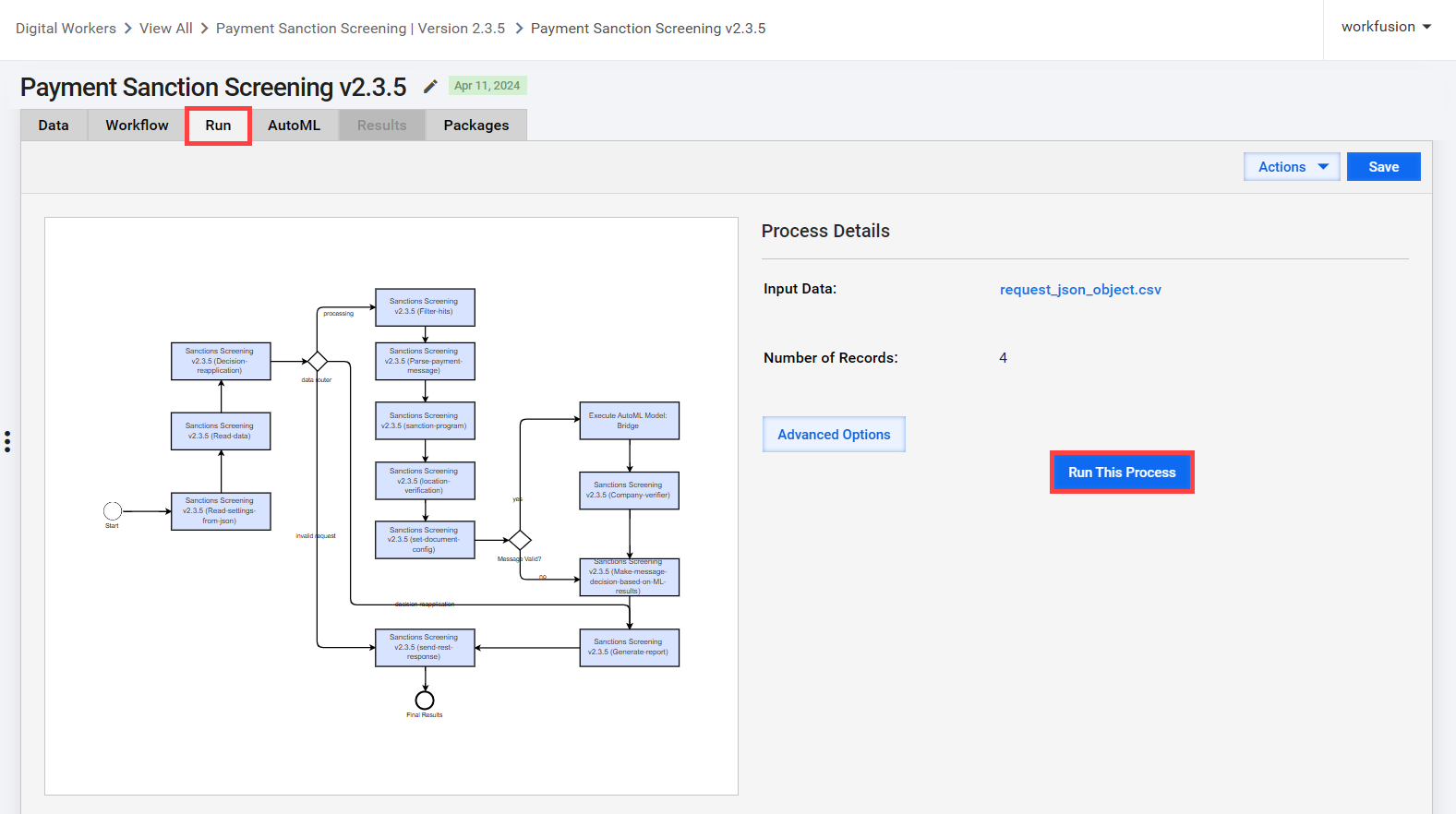Select the Run tab
The height and width of the screenshot is (814, 1456).
pos(218,126)
